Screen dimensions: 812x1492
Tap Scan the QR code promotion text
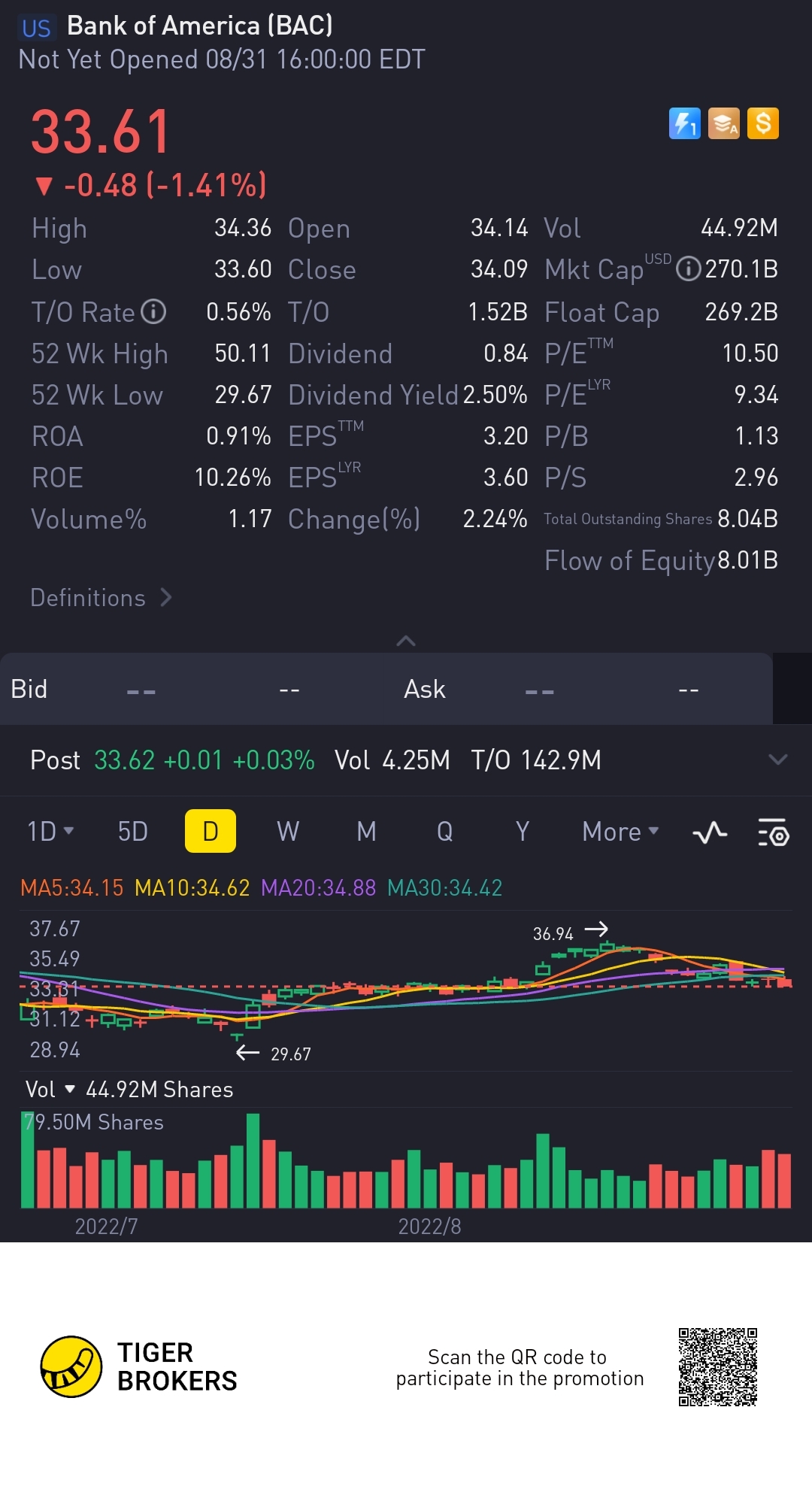[520, 1368]
